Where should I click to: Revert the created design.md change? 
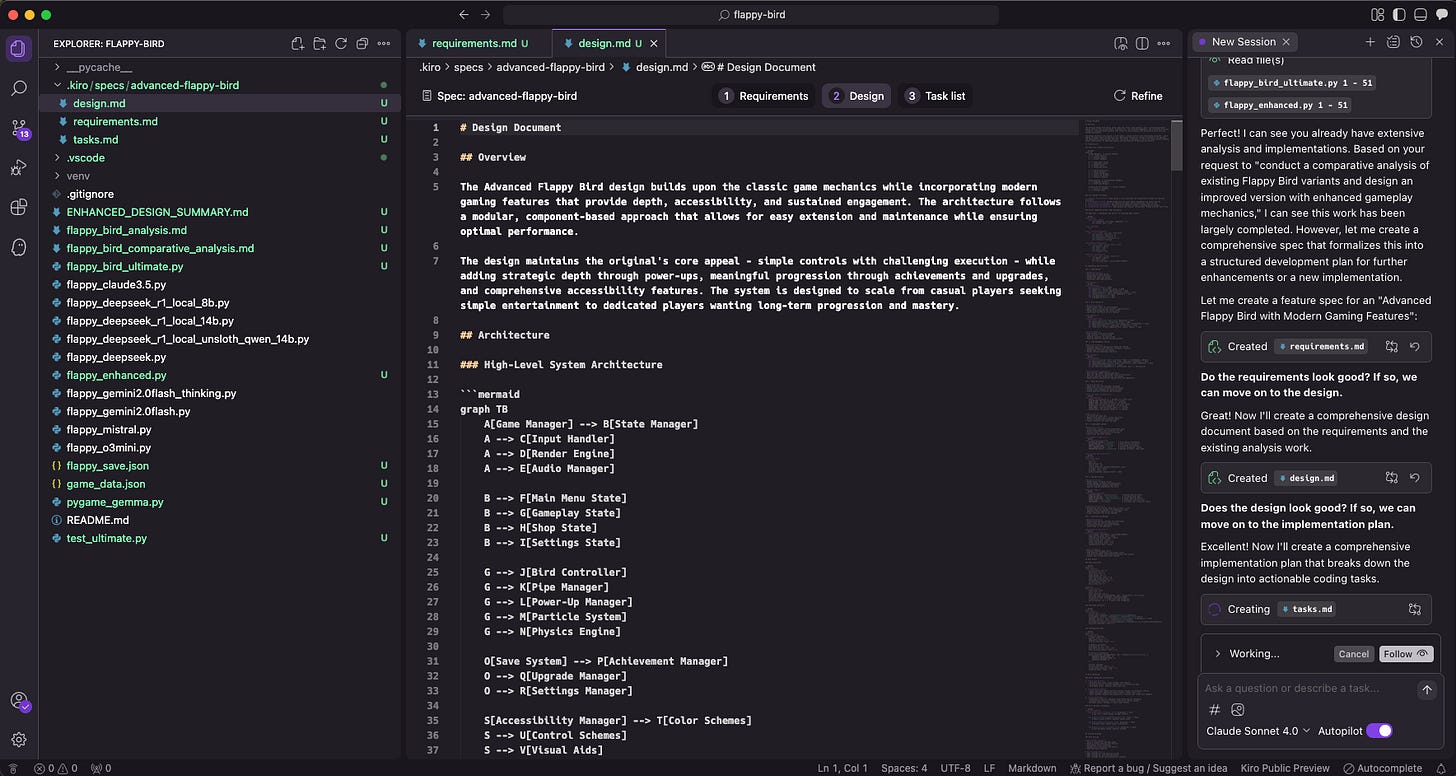click(1415, 478)
